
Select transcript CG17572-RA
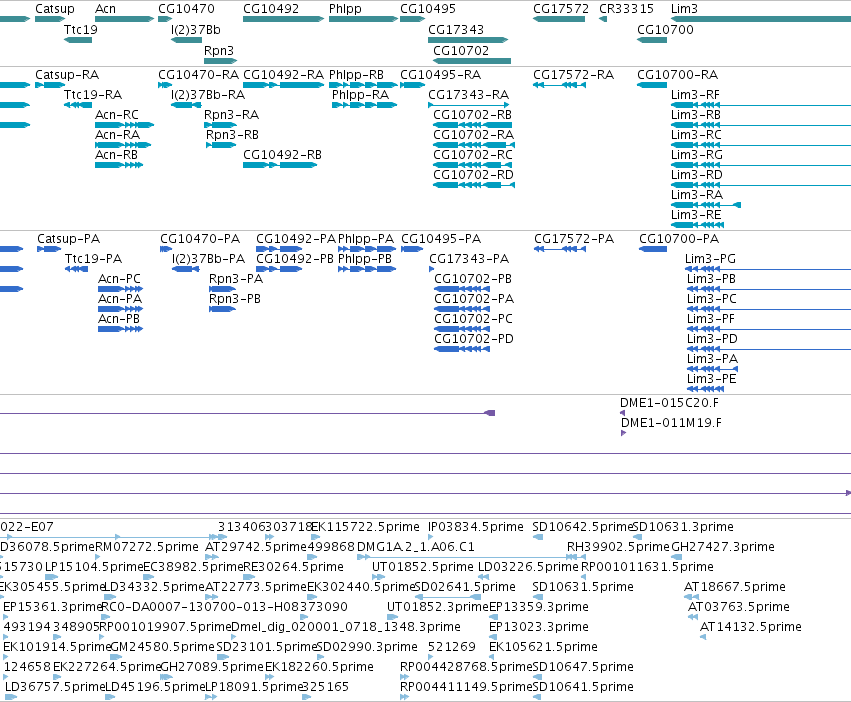559,85
